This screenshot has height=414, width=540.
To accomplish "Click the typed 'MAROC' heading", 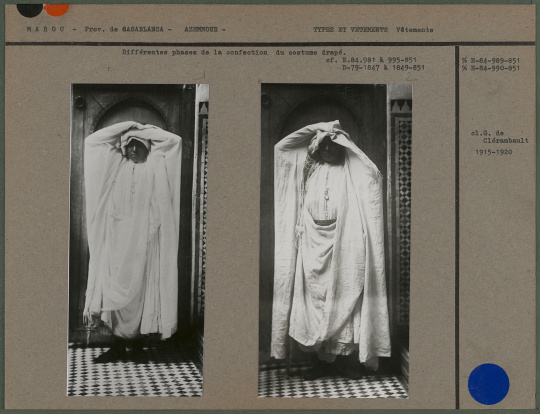I will click(45, 29).
